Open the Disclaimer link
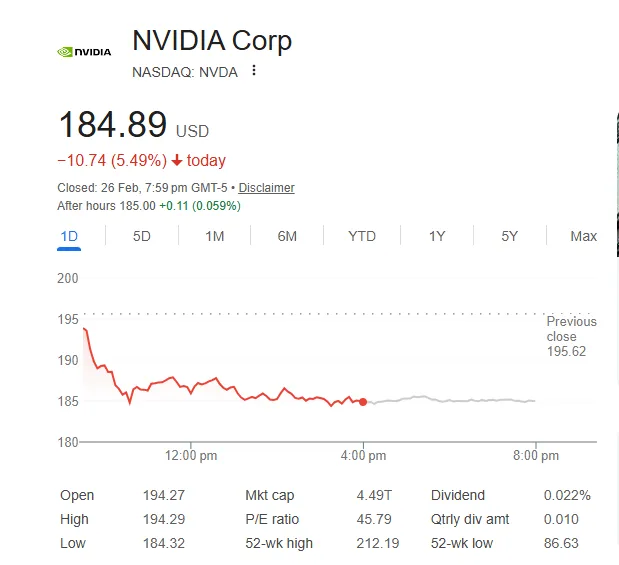 266,188
